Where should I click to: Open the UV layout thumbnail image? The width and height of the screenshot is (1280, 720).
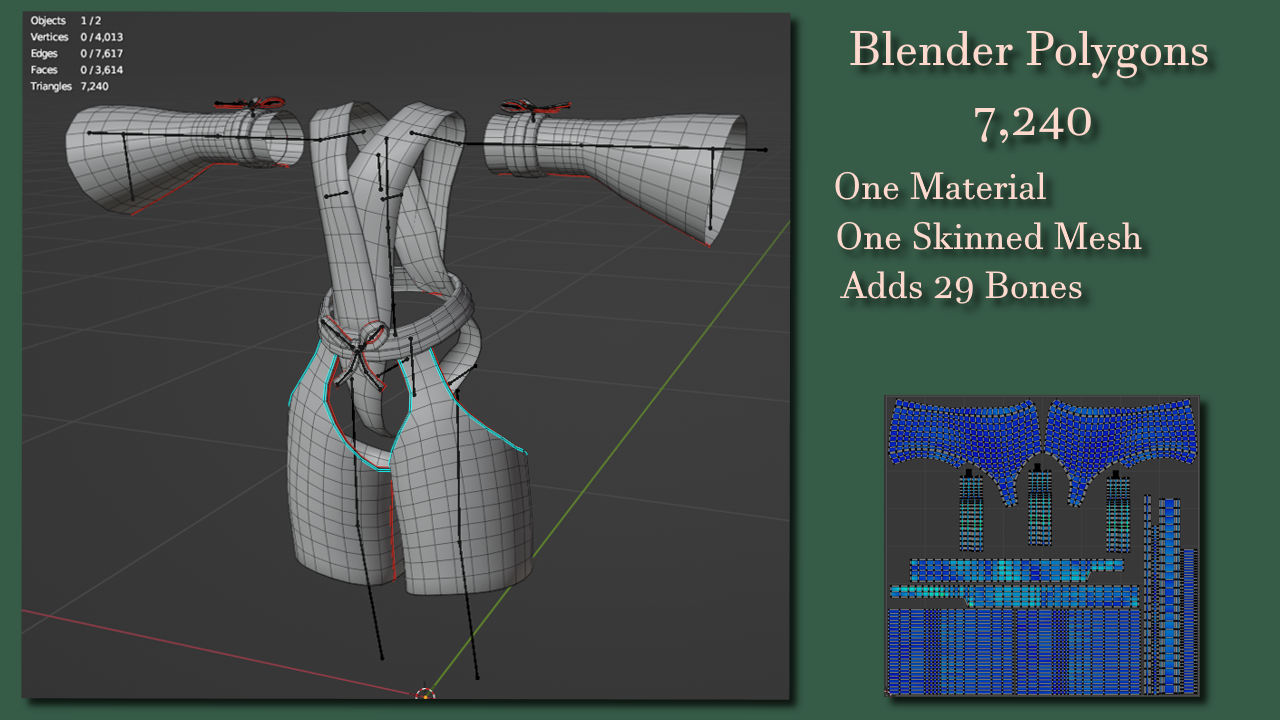tap(1041, 546)
